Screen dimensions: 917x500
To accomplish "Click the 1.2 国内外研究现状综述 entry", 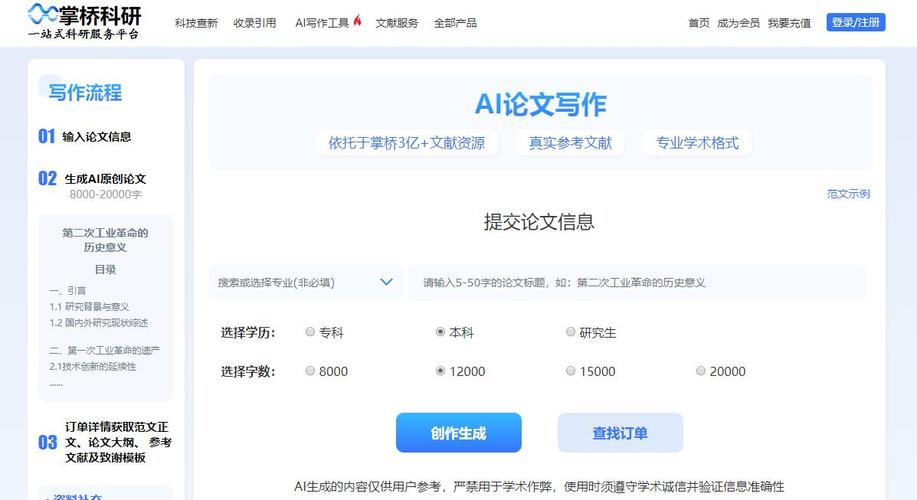I will coord(99,323).
